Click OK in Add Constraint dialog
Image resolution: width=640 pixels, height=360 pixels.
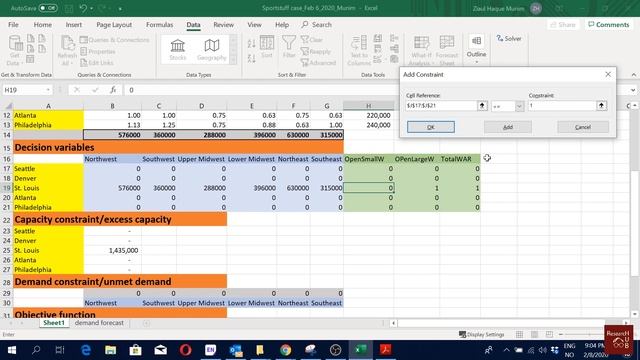click(431, 127)
